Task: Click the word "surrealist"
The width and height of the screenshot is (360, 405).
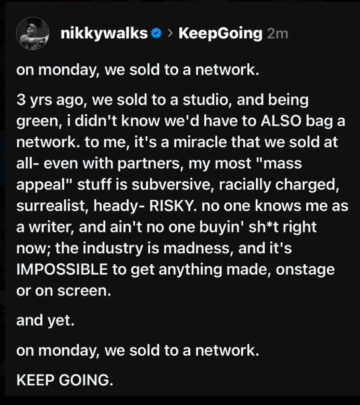Action: [x=52, y=206]
